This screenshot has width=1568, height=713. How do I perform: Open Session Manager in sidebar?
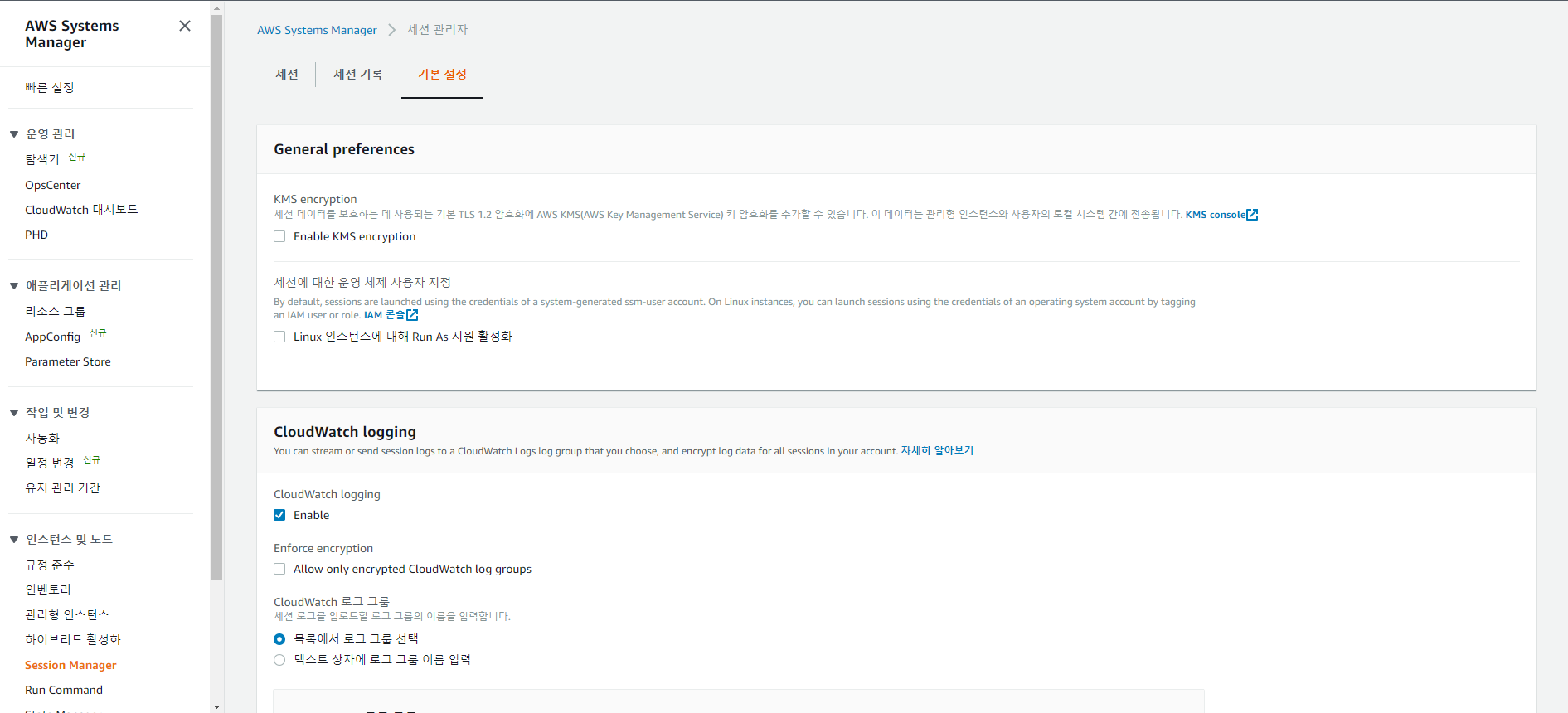(x=70, y=665)
